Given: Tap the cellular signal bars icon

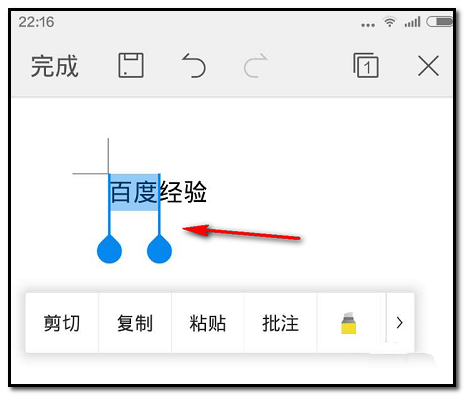Looking at the screenshot, I should pyautogui.click(x=412, y=22).
